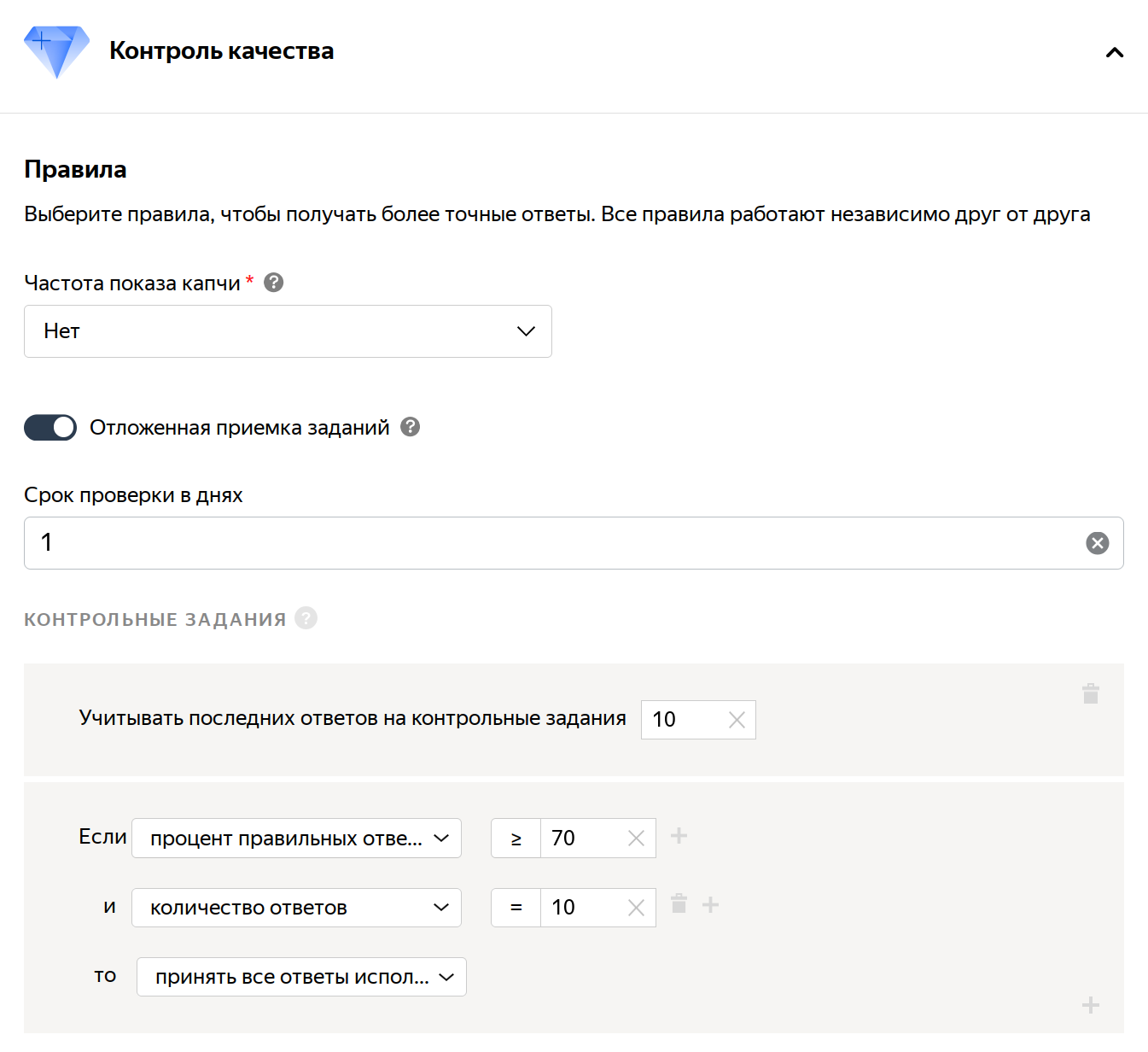Collapse the Контроль качества section
1148x1052 pixels.
tap(1114, 53)
